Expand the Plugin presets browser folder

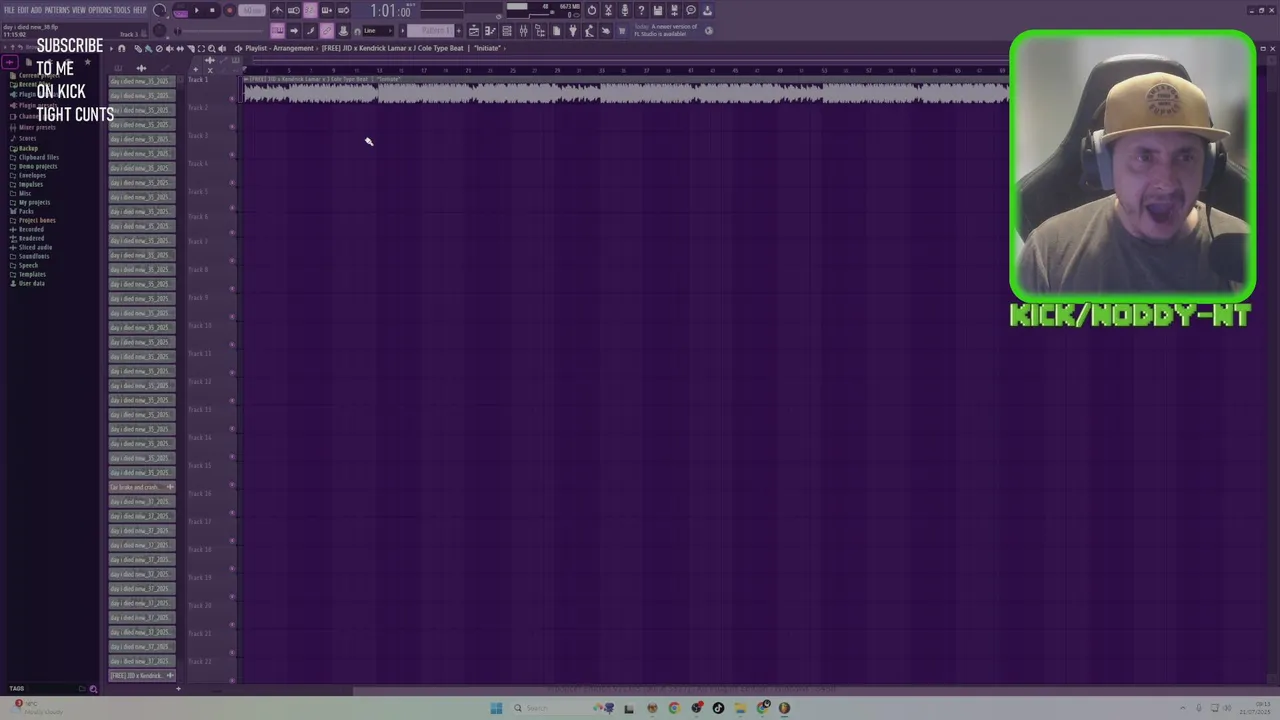click(38, 105)
